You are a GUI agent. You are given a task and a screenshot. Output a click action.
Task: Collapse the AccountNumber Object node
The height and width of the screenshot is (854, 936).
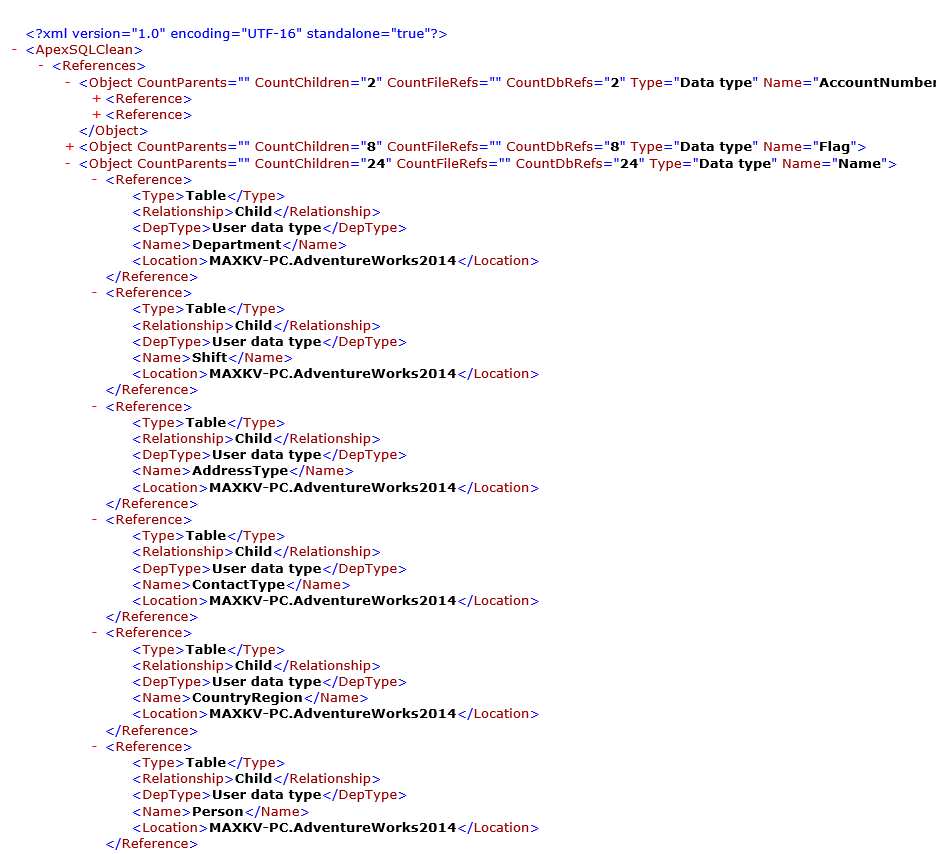[x=67, y=82]
